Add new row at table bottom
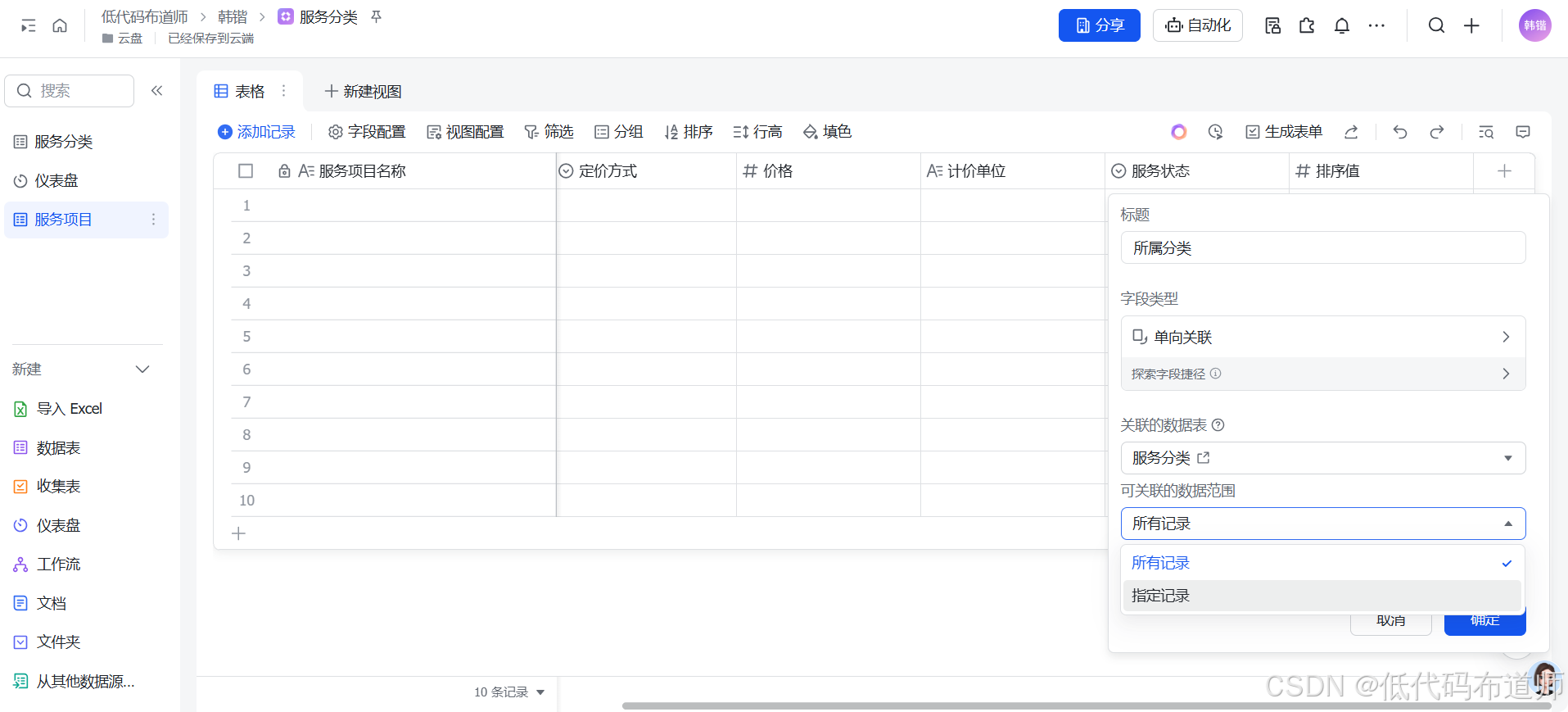Image resolution: width=1568 pixels, height=712 pixels. point(239,533)
